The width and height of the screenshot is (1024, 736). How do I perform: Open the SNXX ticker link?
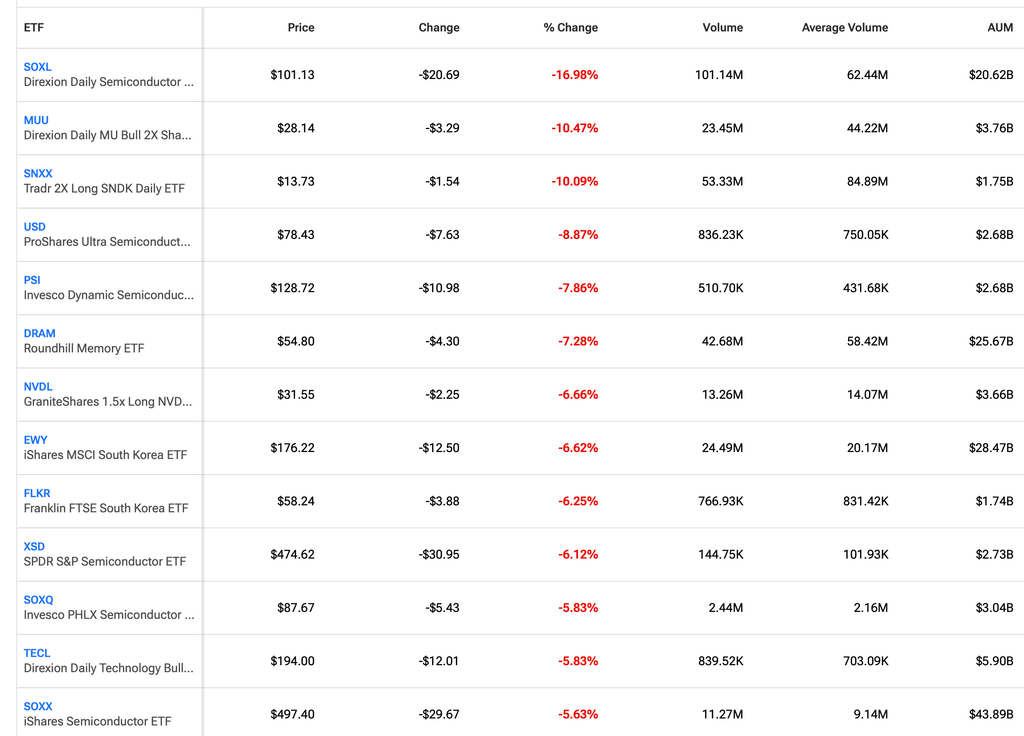[x=38, y=174]
